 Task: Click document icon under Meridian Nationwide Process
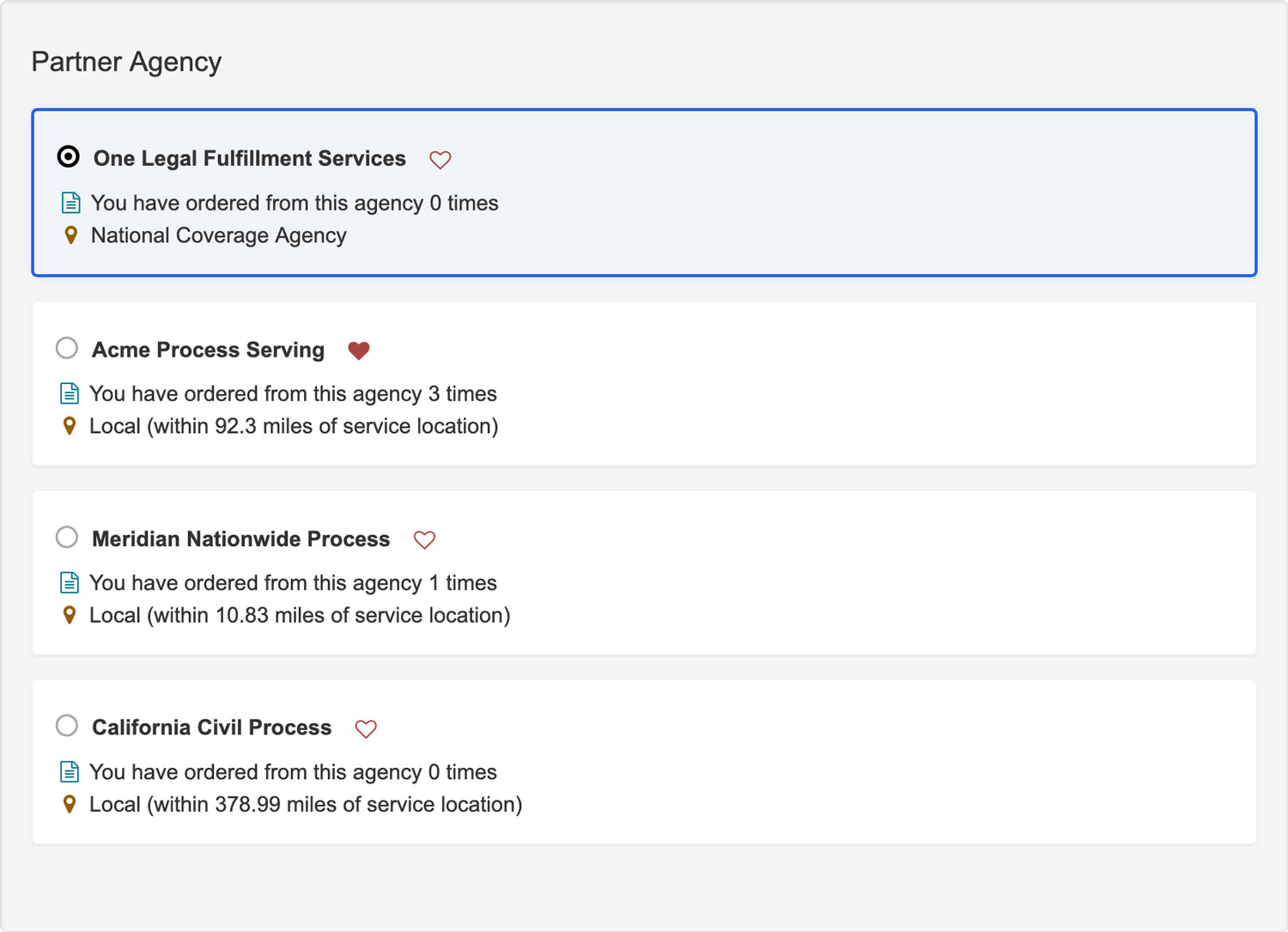tap(70, 582)
